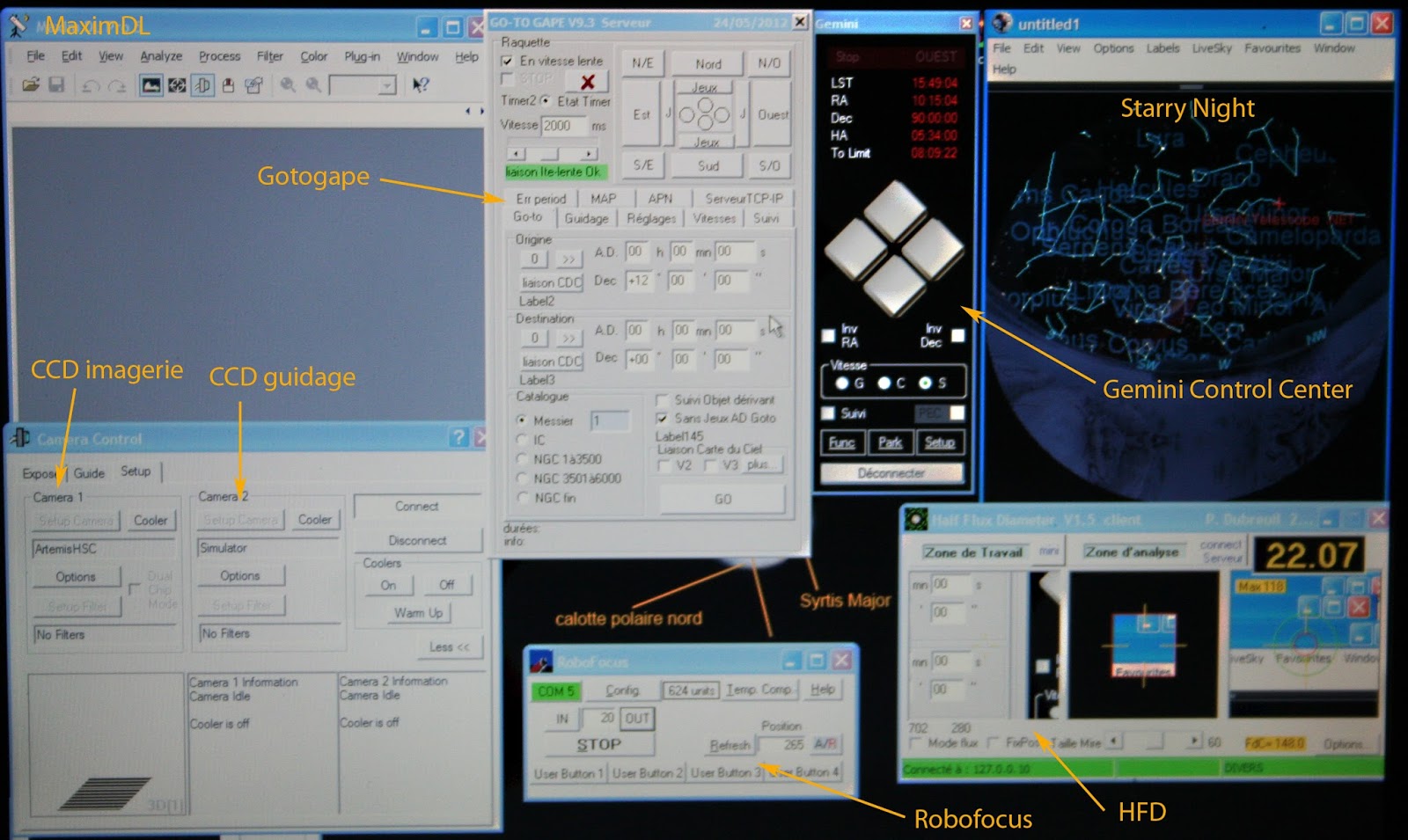Click the MaximDL telescope title bar icon
The height and width of the screenshot is (840, 1408).
(18, 26)
